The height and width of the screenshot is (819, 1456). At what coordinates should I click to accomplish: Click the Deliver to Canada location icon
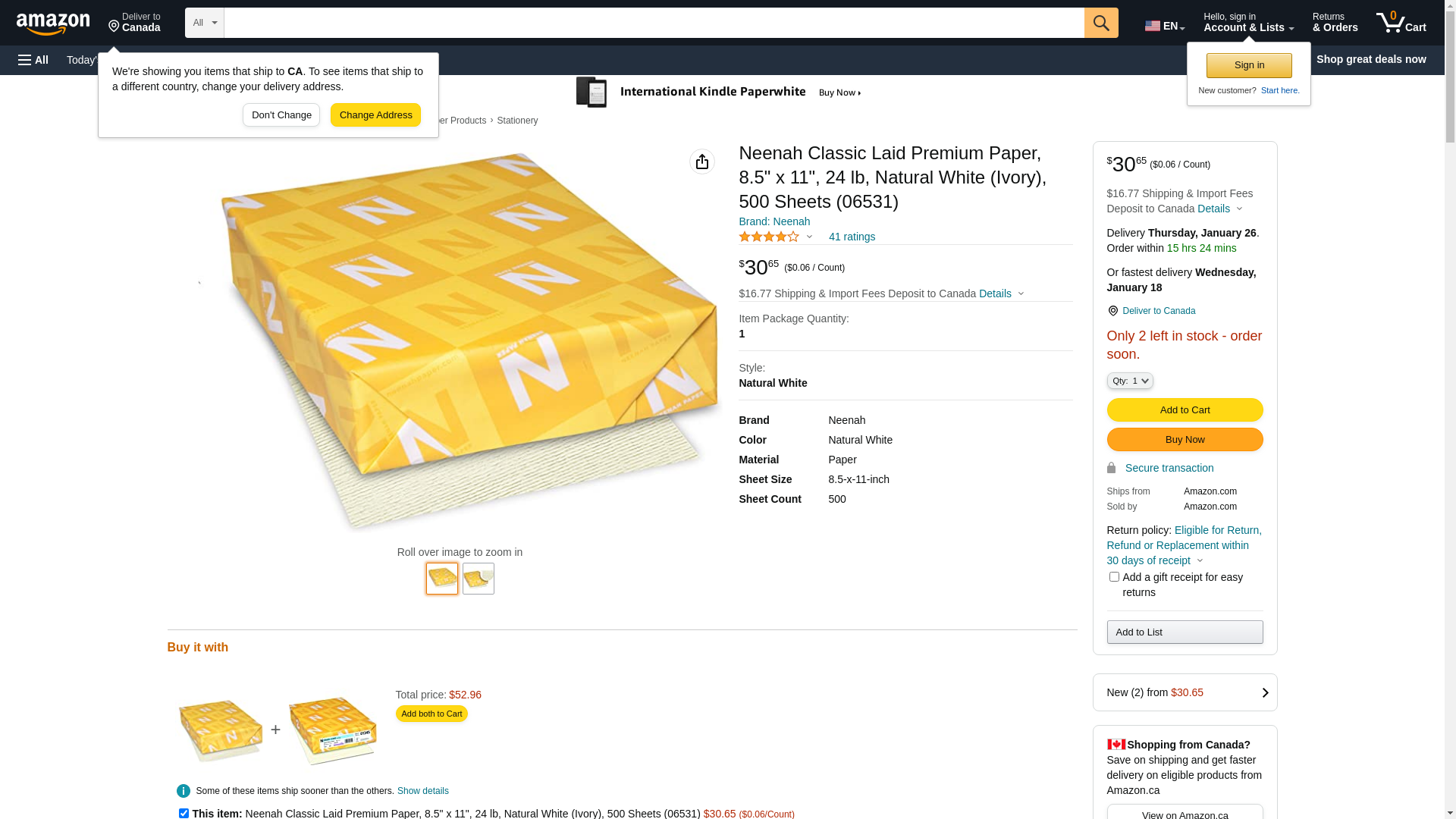[1112, 311]
